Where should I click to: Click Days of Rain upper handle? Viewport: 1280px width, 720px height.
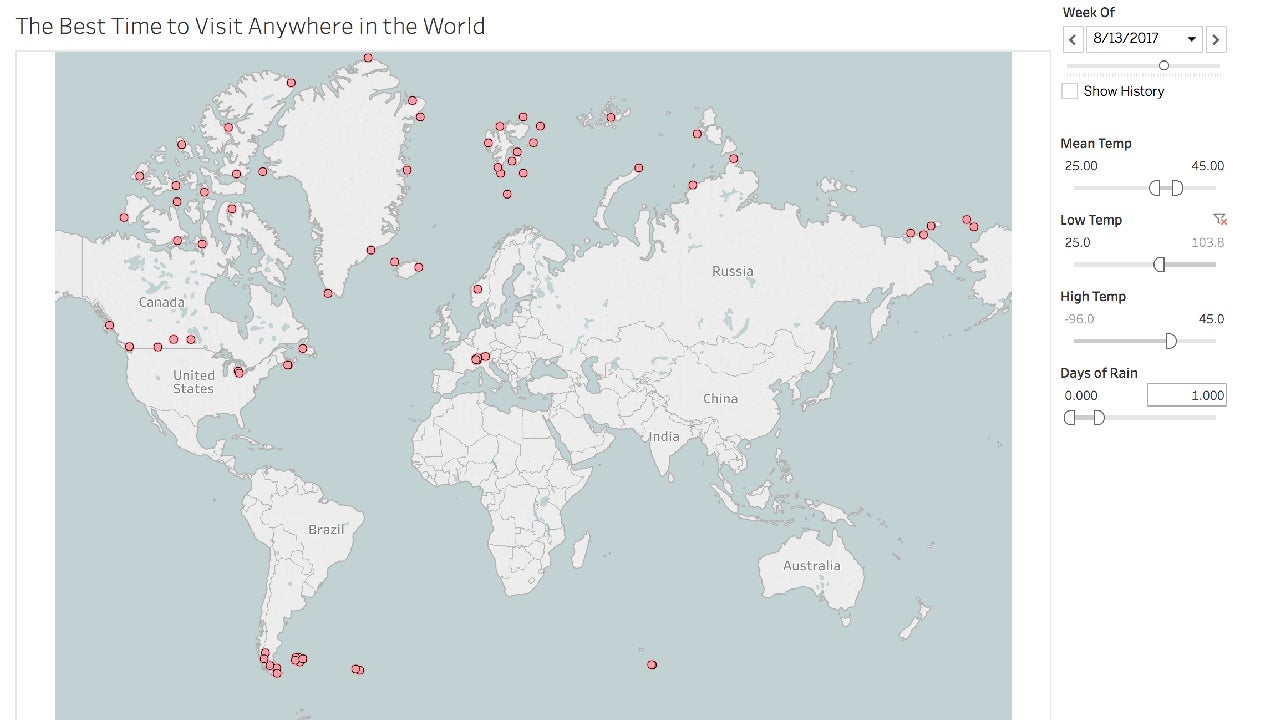1099,417
